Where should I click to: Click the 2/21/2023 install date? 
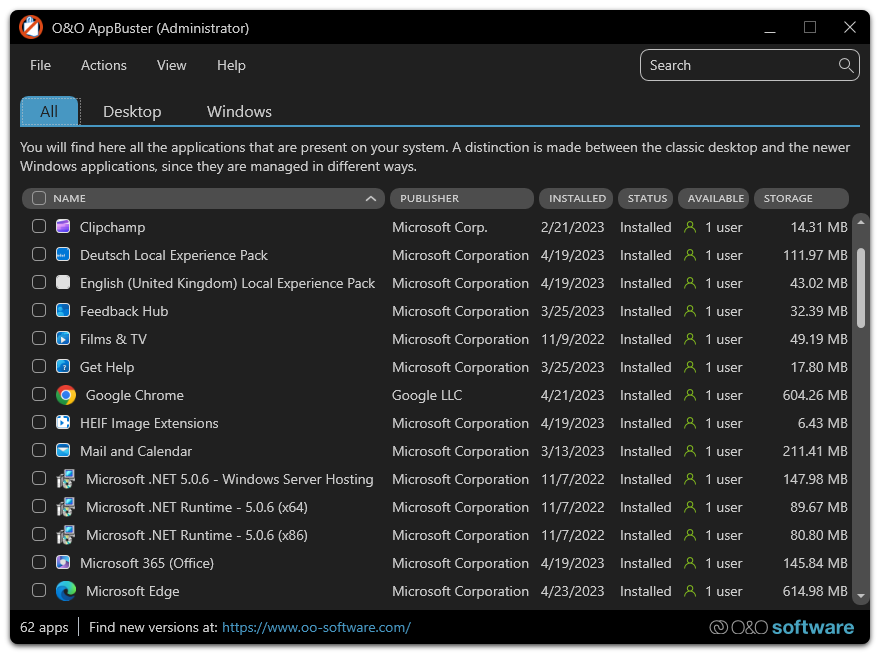pyautogui.click(x=572, y=227)
